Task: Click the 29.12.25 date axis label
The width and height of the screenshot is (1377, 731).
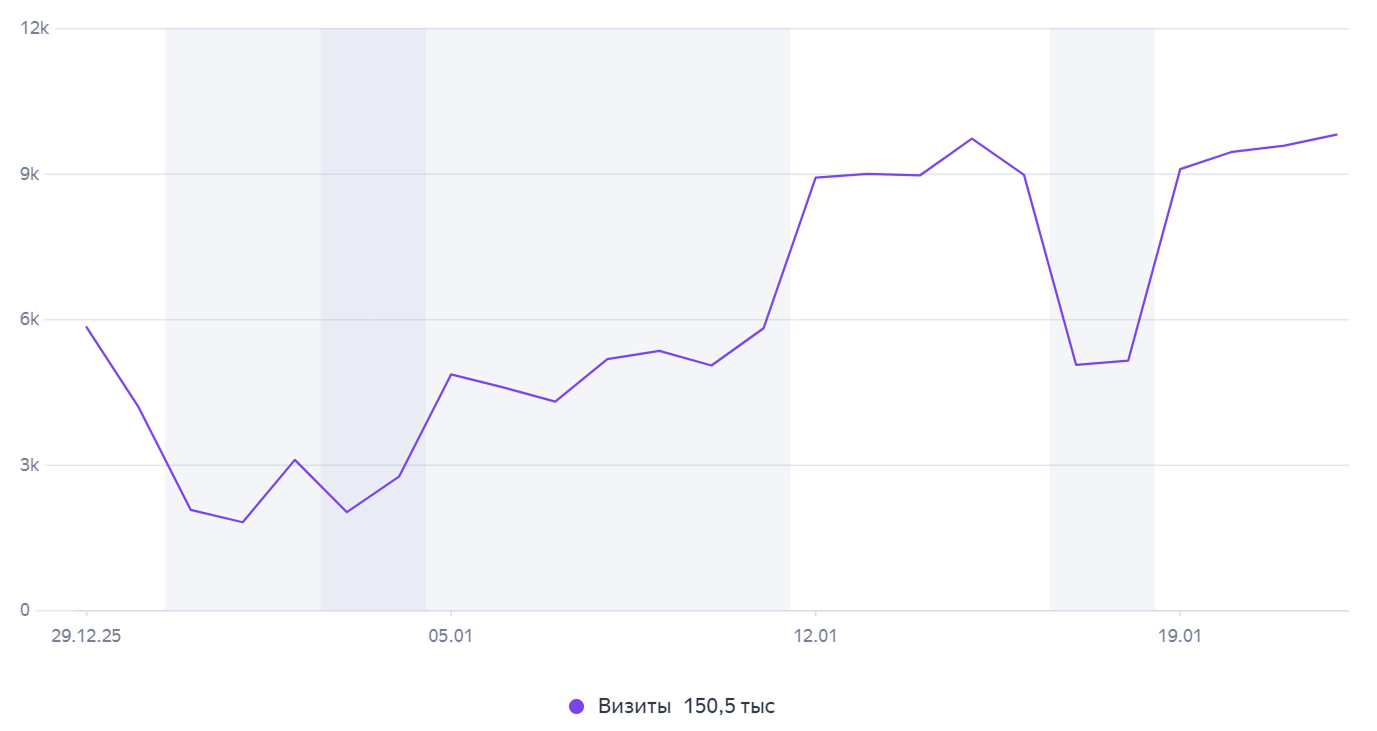Action: (x=86, y=636)
